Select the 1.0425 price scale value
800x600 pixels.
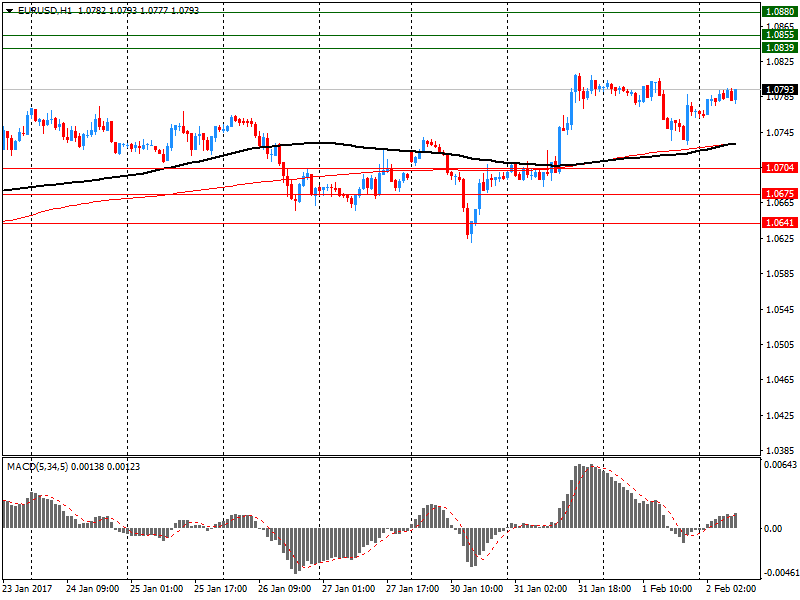[x=780, y=415]
